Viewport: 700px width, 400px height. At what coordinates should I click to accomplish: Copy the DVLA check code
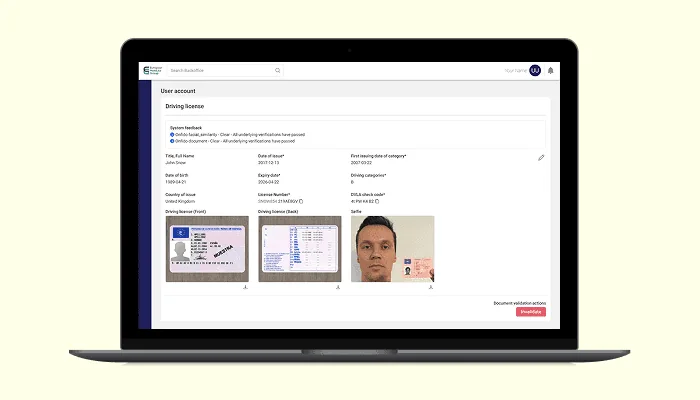click(377, 201)
